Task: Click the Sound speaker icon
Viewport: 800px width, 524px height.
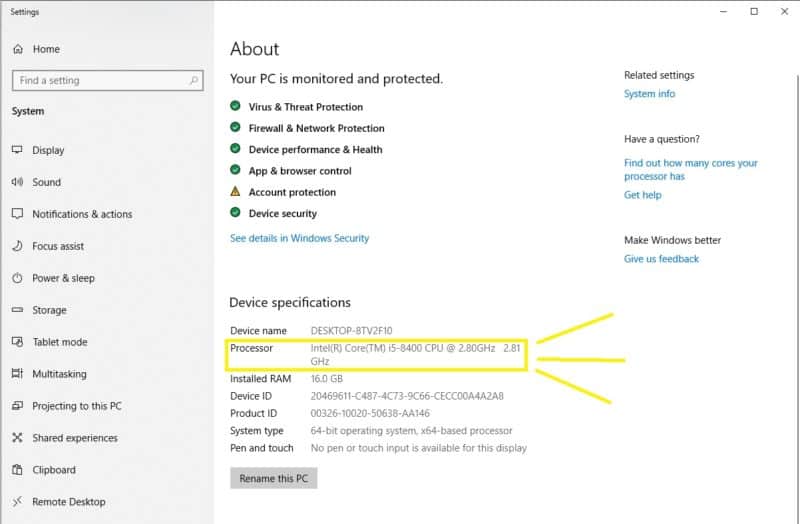Action: (17, 182)
